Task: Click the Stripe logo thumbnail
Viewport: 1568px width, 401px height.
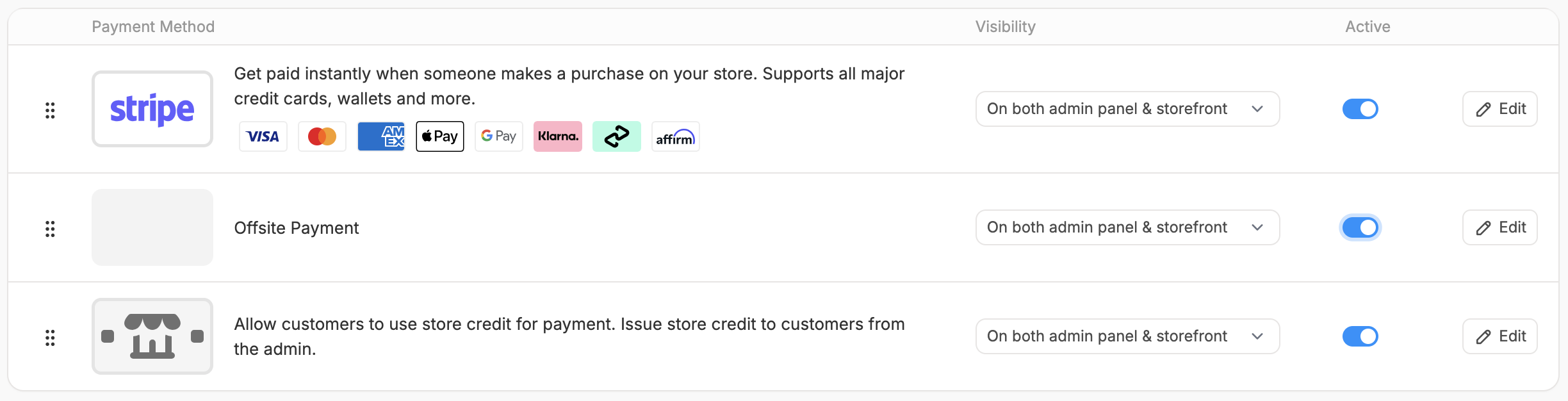Action: [x=152, y=109]
